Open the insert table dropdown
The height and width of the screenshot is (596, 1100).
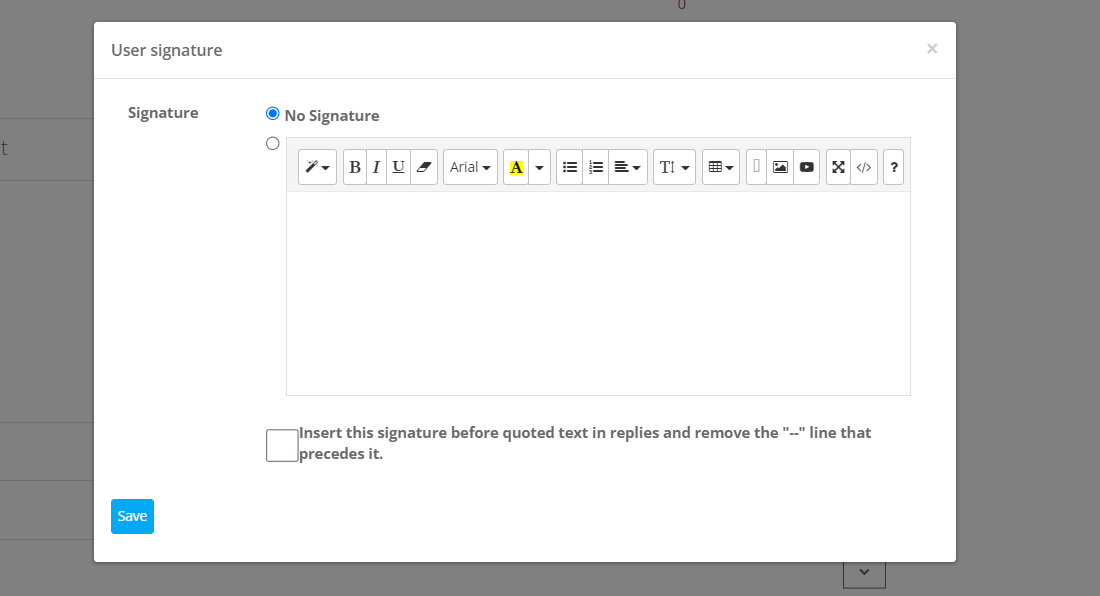(x=720, y=167)
